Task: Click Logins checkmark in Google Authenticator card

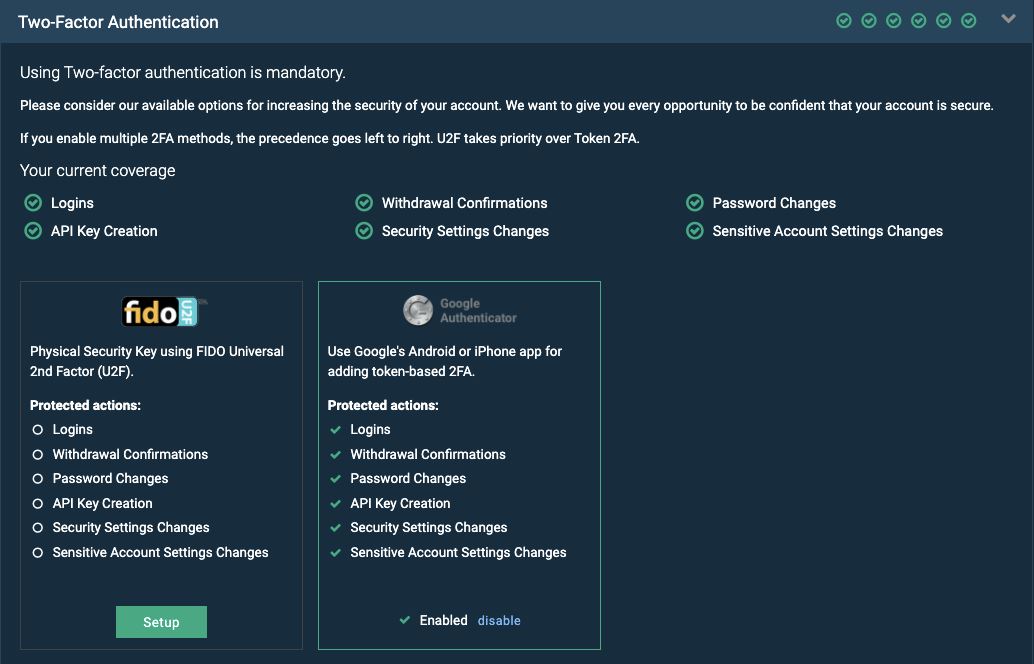Action: [336, 429]
